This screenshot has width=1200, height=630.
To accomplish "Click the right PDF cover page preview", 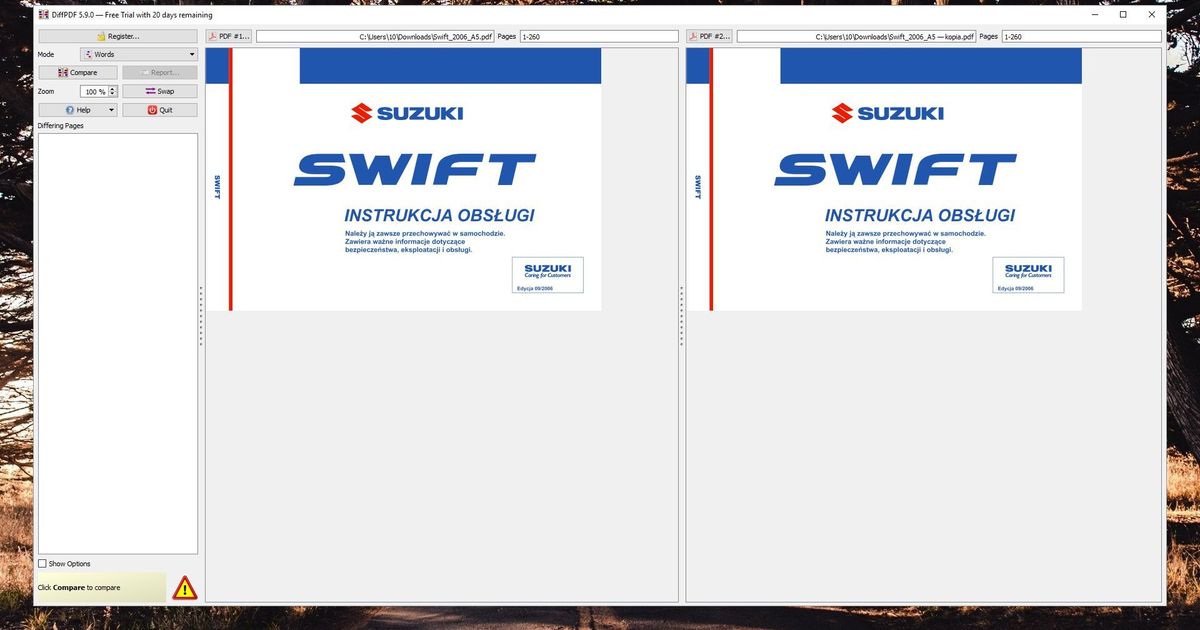I will tap(884, 179).
